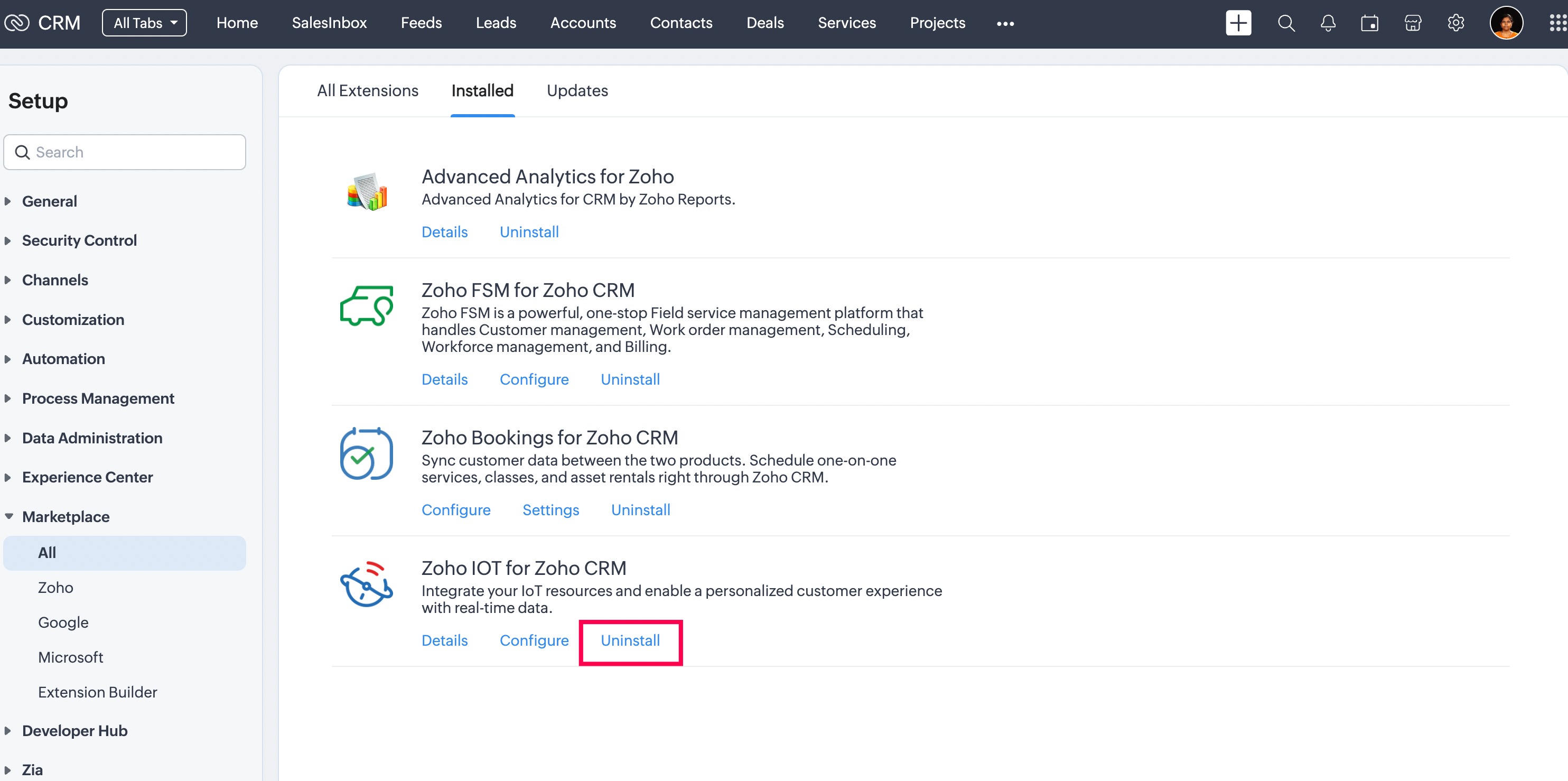Open the Setup gear icon
This screenshot has width=1568, height=781.
click(x=1455, y=23)
